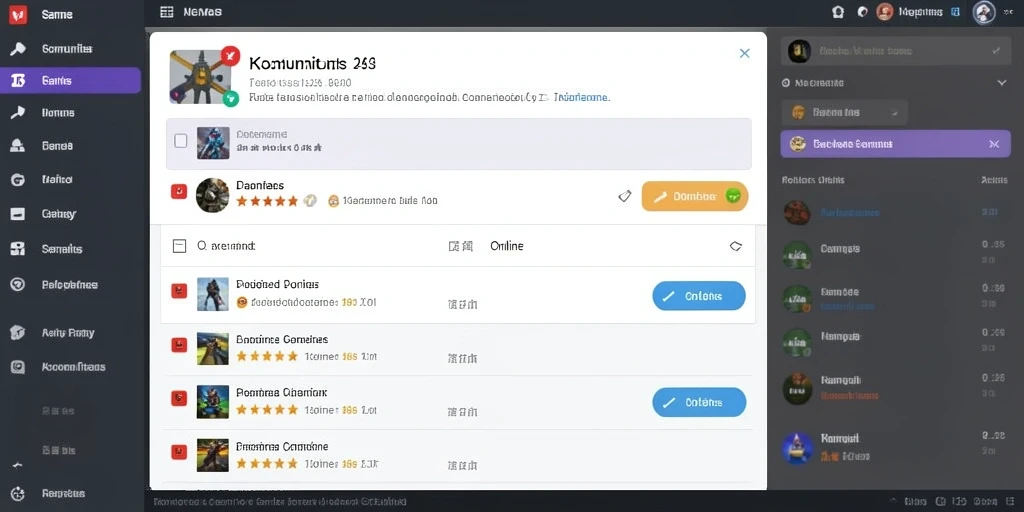Expand the Moonente section chevron in right panel
The width and height of the screenshot is (1024, 512).
pos(1002,83)
